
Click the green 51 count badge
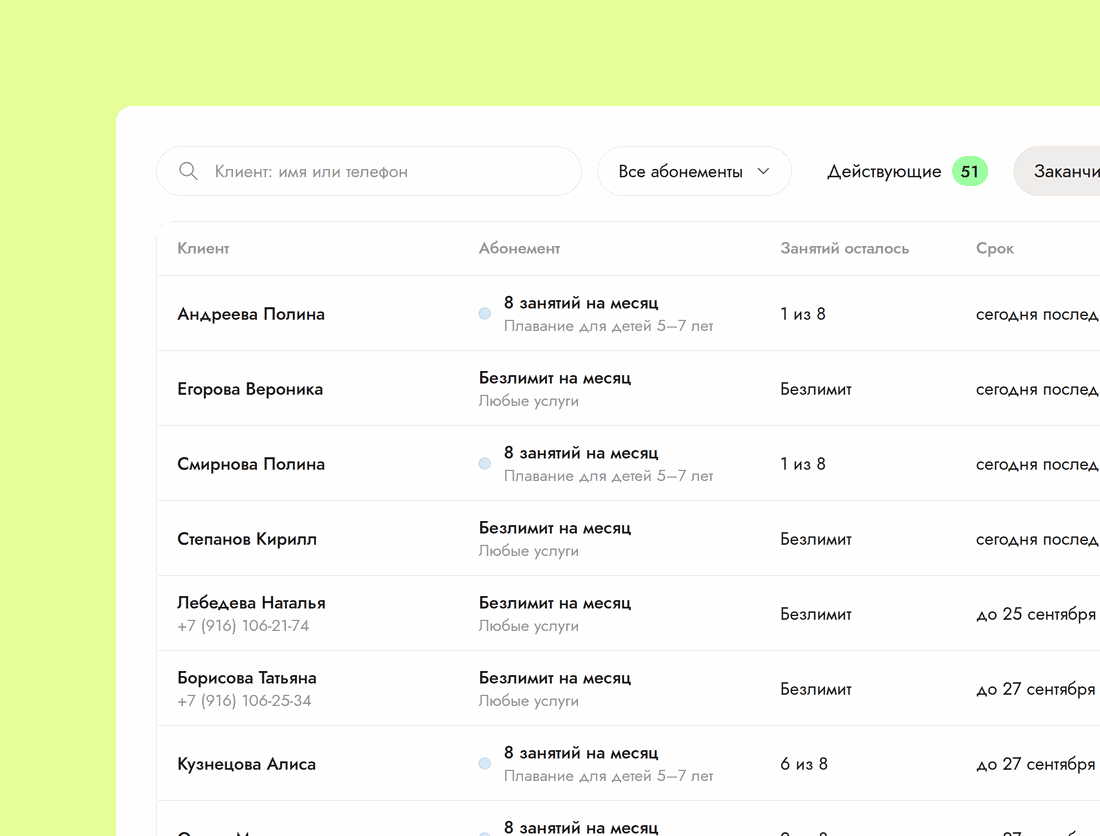tap(970, 171)
